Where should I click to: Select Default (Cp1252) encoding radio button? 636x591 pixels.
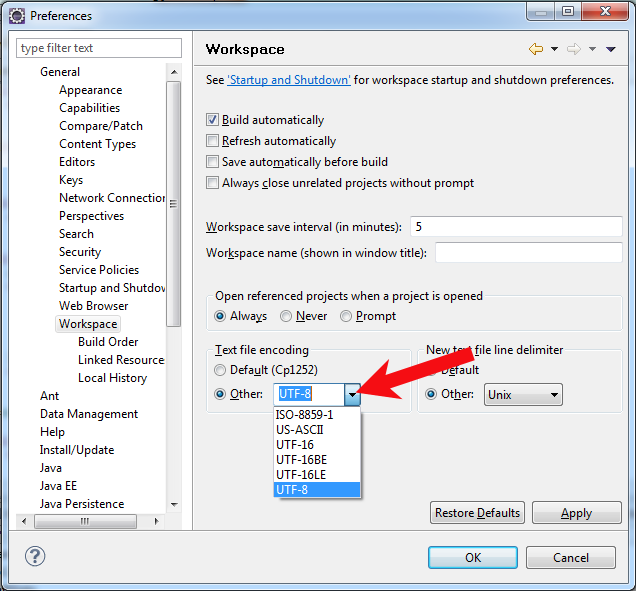click(220, 370)
